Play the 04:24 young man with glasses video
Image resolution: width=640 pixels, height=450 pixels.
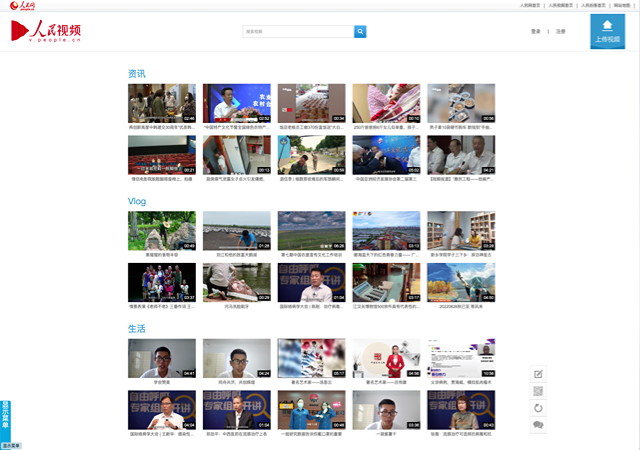[237, 358]
